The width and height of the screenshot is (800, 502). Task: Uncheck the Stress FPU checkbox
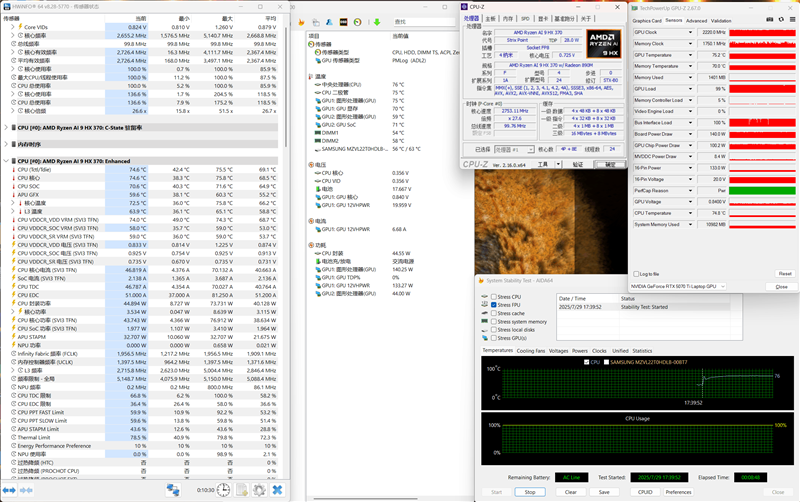[x=494, y=305]
